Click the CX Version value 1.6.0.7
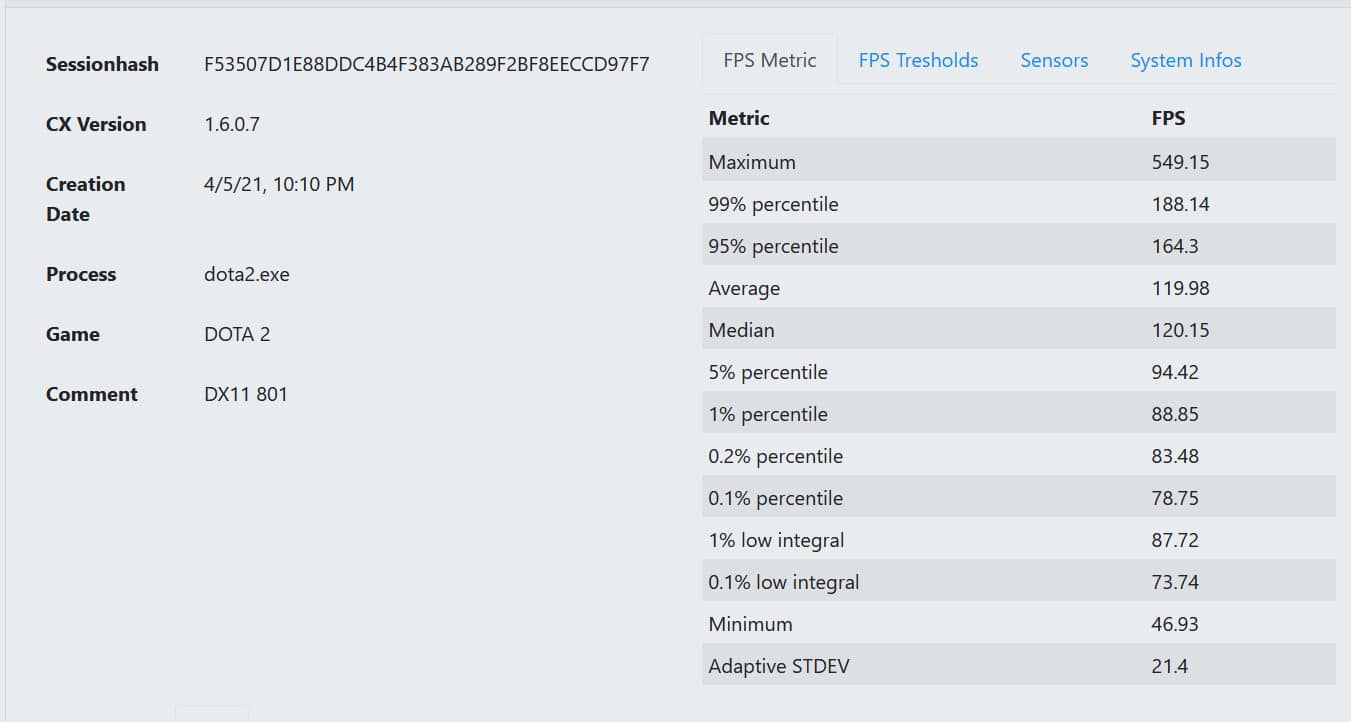 232,124
